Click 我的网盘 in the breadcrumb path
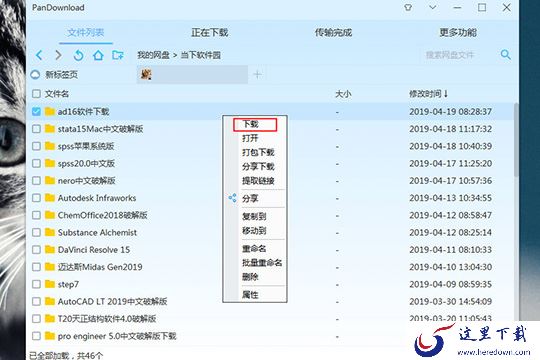Screen dimensions: 540x360 pos(153,55)
